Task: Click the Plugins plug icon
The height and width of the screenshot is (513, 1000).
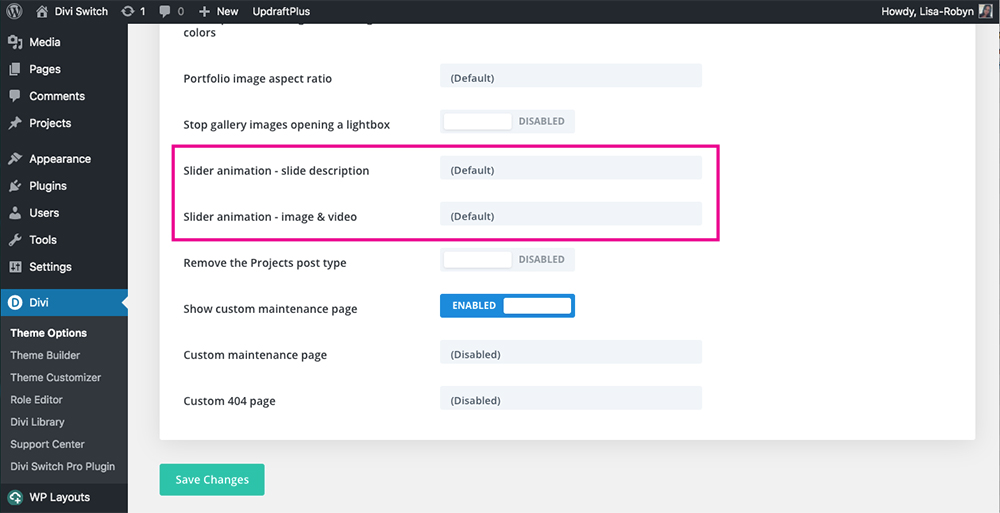Action: coord(15,186)
